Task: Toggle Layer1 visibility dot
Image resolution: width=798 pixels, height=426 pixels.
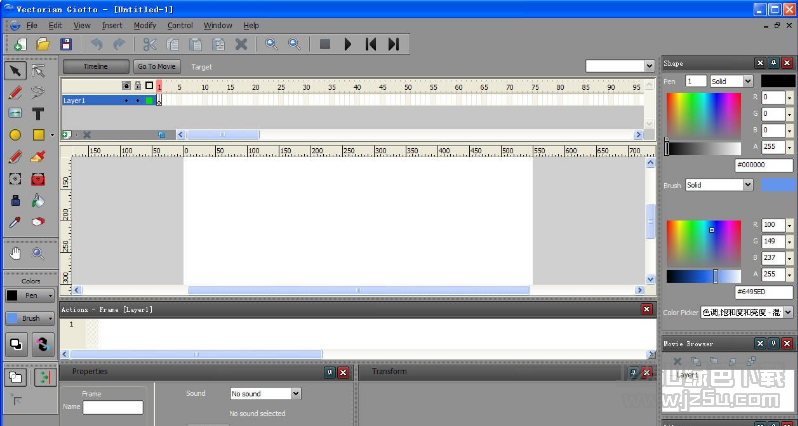Action: 126,101
